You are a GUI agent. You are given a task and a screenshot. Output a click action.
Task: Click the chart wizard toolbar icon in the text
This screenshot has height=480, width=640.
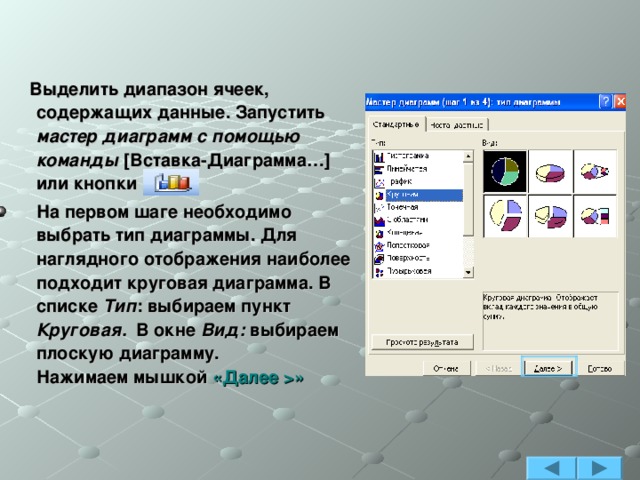click(171, 183)
